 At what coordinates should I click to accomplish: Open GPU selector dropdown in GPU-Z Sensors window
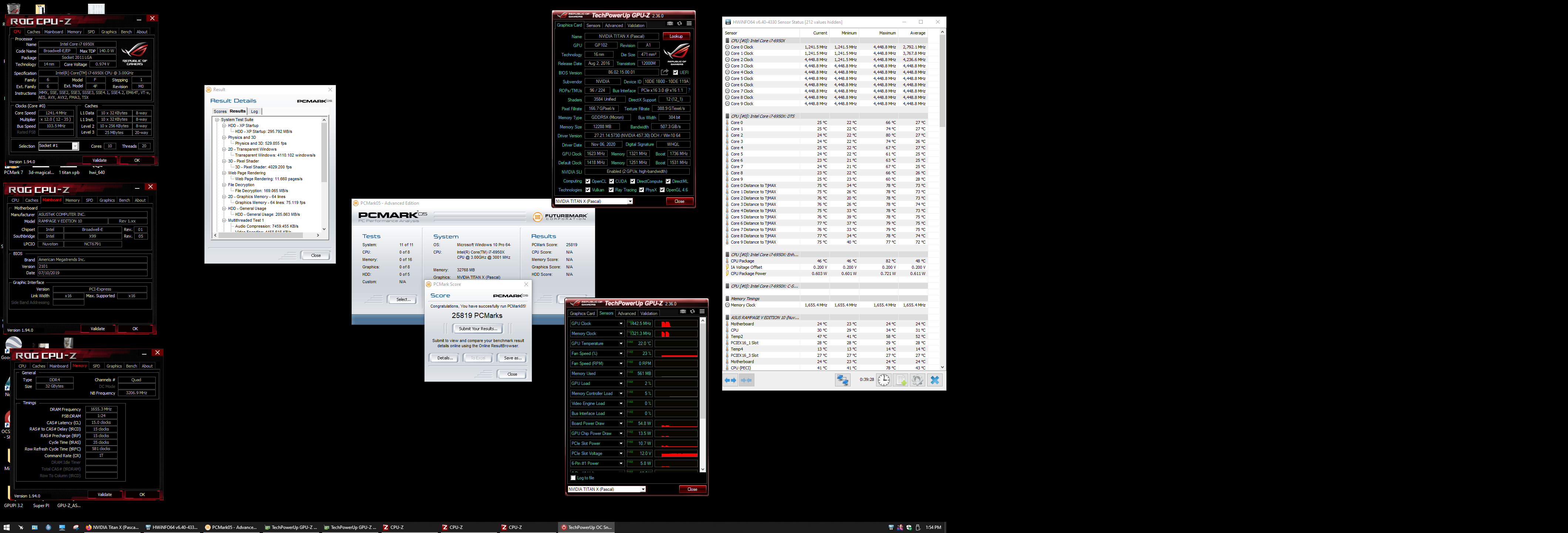coord(606,489)
